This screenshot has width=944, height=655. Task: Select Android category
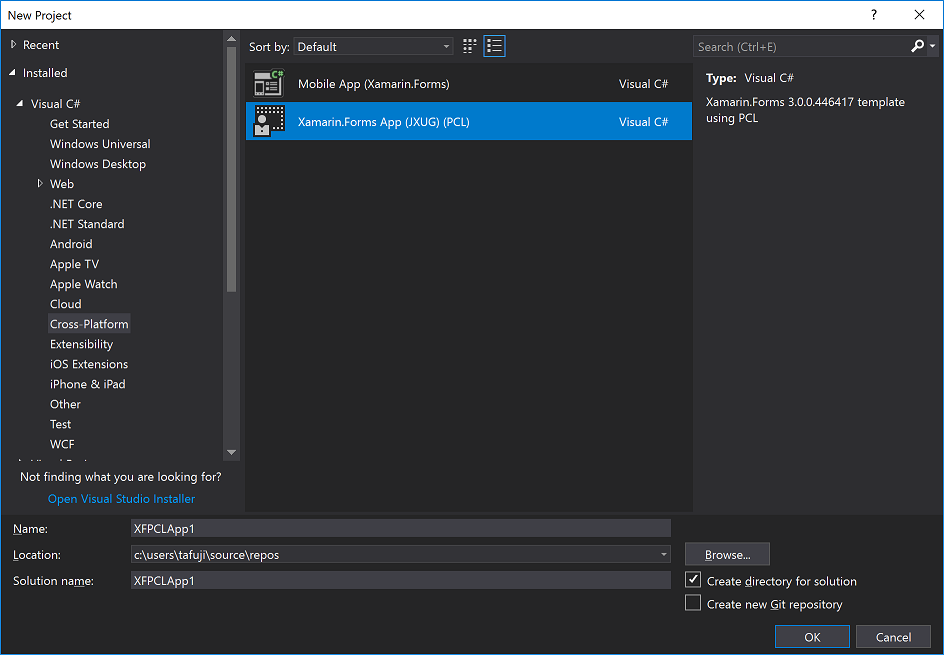pos(71,244)
